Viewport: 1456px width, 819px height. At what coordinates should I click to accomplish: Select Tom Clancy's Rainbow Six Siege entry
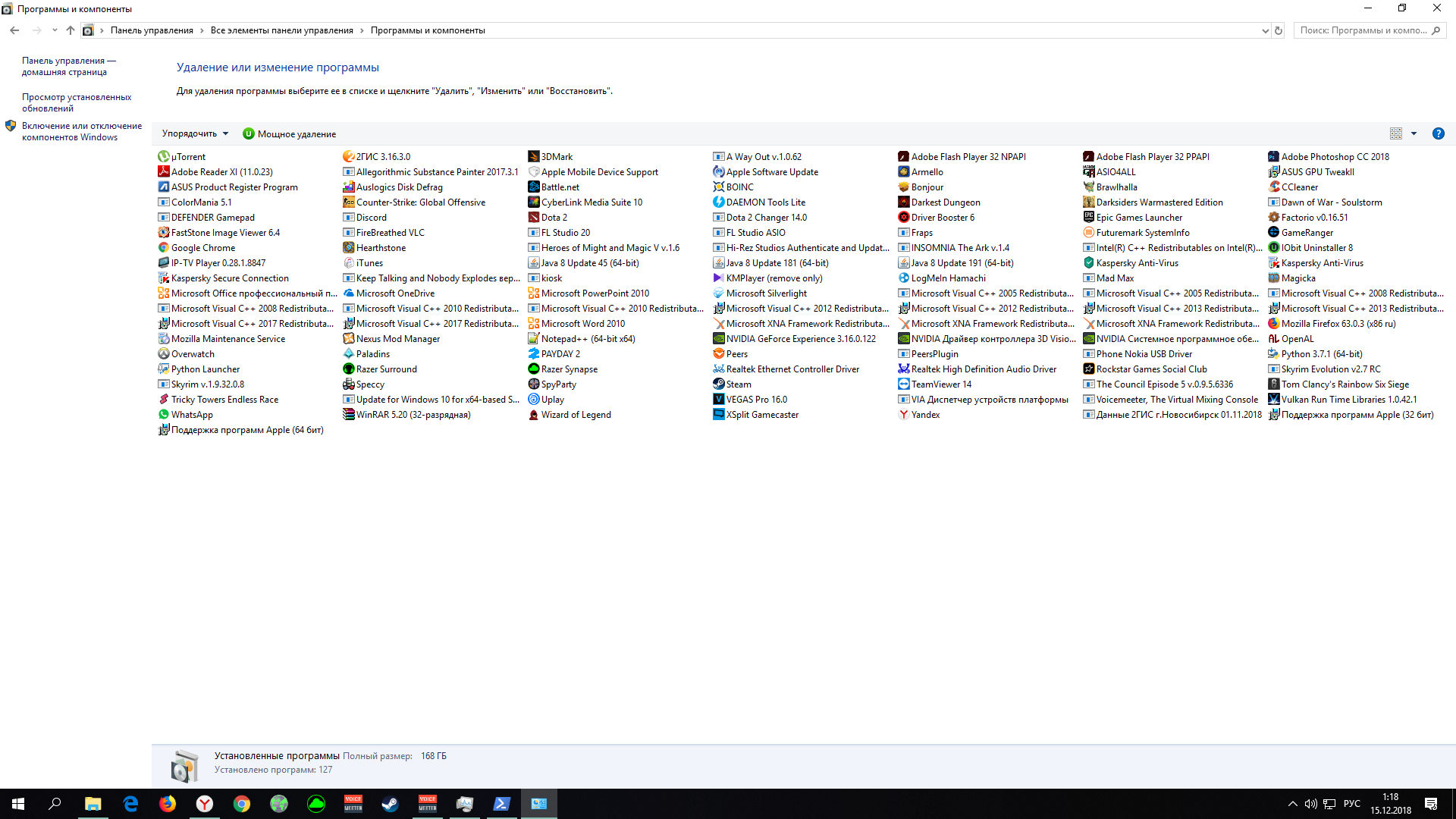coord(1338,384)
